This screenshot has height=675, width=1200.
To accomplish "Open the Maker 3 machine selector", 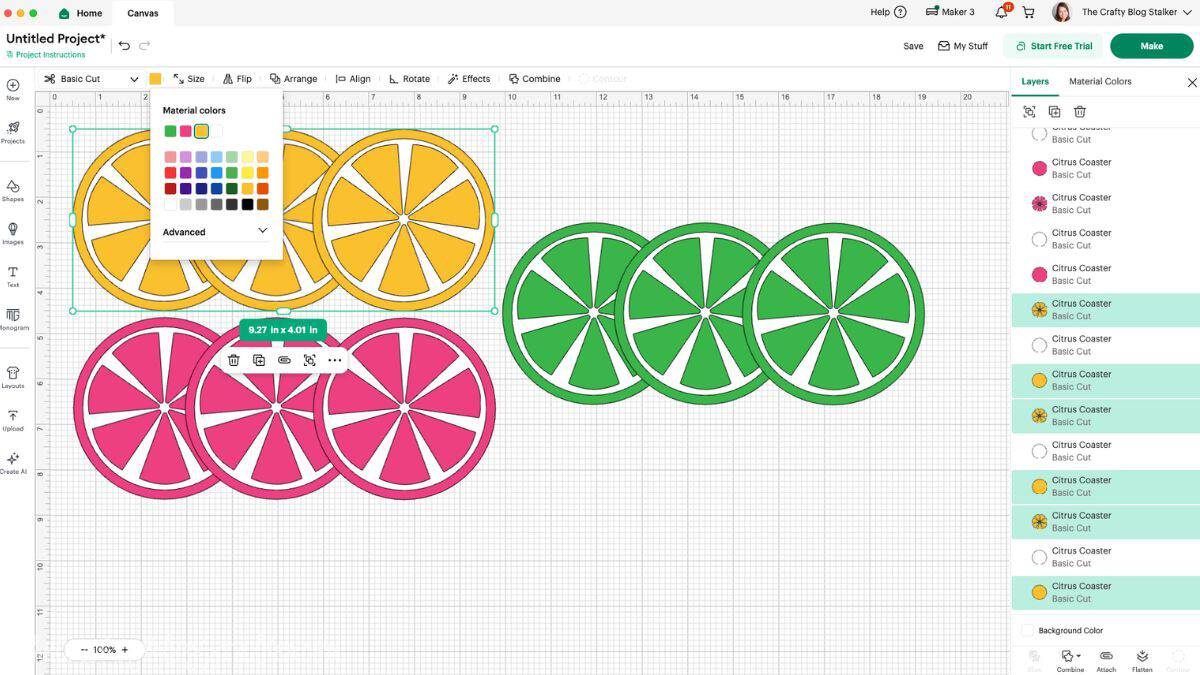I will pos(950,12).
